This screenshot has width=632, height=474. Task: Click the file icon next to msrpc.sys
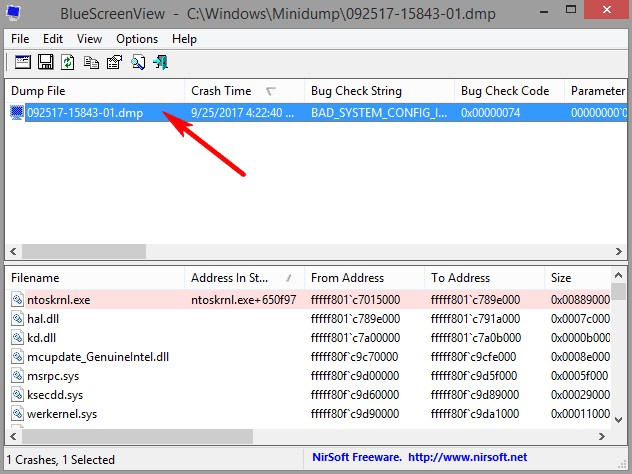(x=17, y=376)
